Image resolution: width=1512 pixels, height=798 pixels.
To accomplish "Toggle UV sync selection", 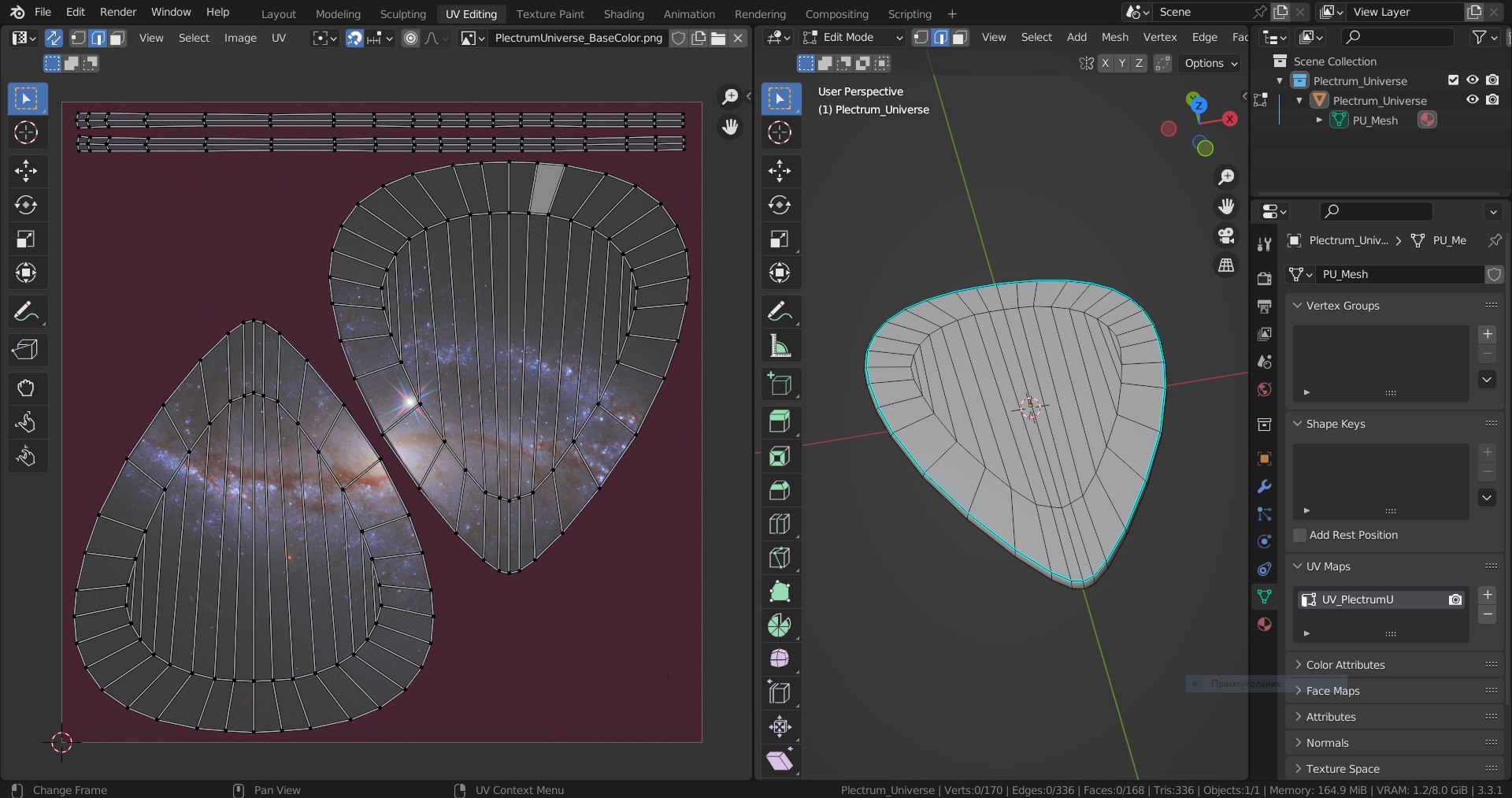I will point(54,38).
